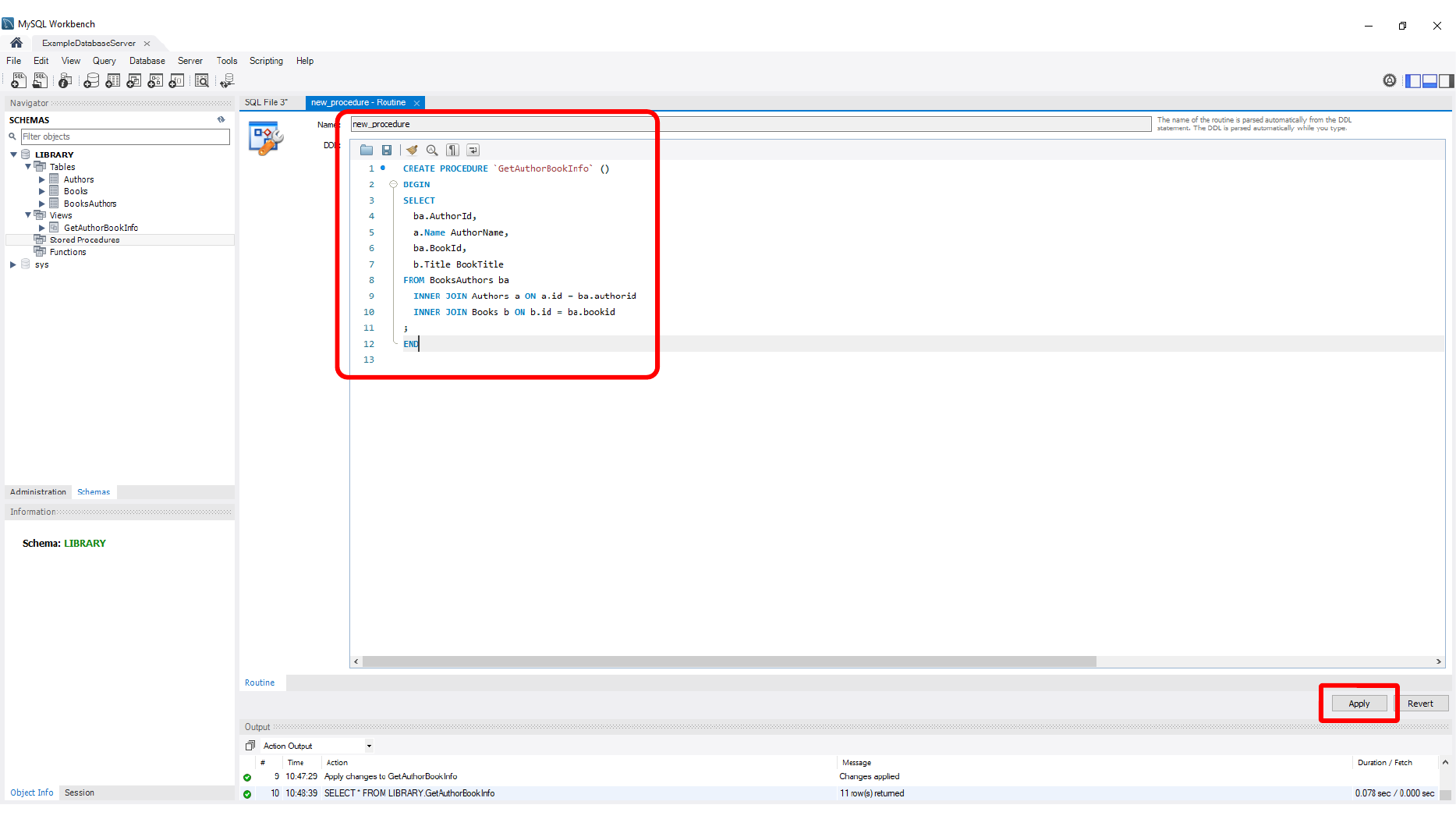Beautify SQL with broom icon
1456x819 pixels.
(412, 150)
